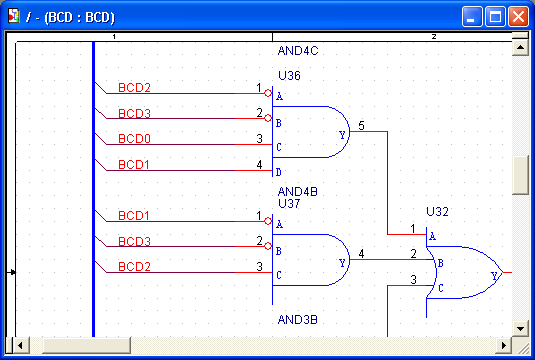Select the AND3B part value text
535x360 pixels.
tap(298, 320)
